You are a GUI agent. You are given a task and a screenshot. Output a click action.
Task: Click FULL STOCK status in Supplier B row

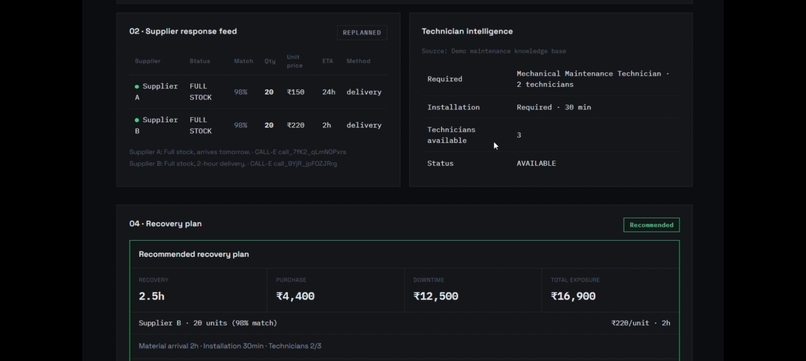pos(200,125)
